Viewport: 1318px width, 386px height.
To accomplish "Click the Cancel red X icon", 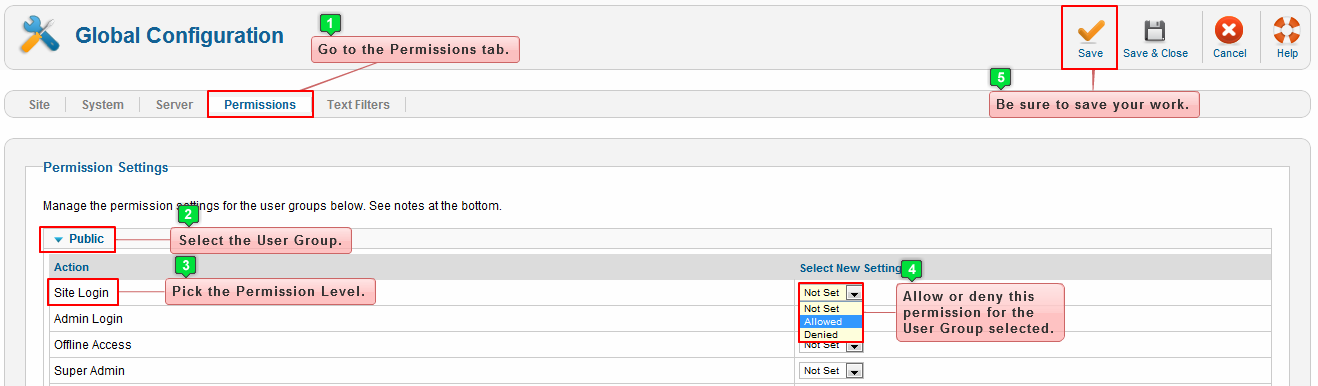I will (x=1229, y=30).
